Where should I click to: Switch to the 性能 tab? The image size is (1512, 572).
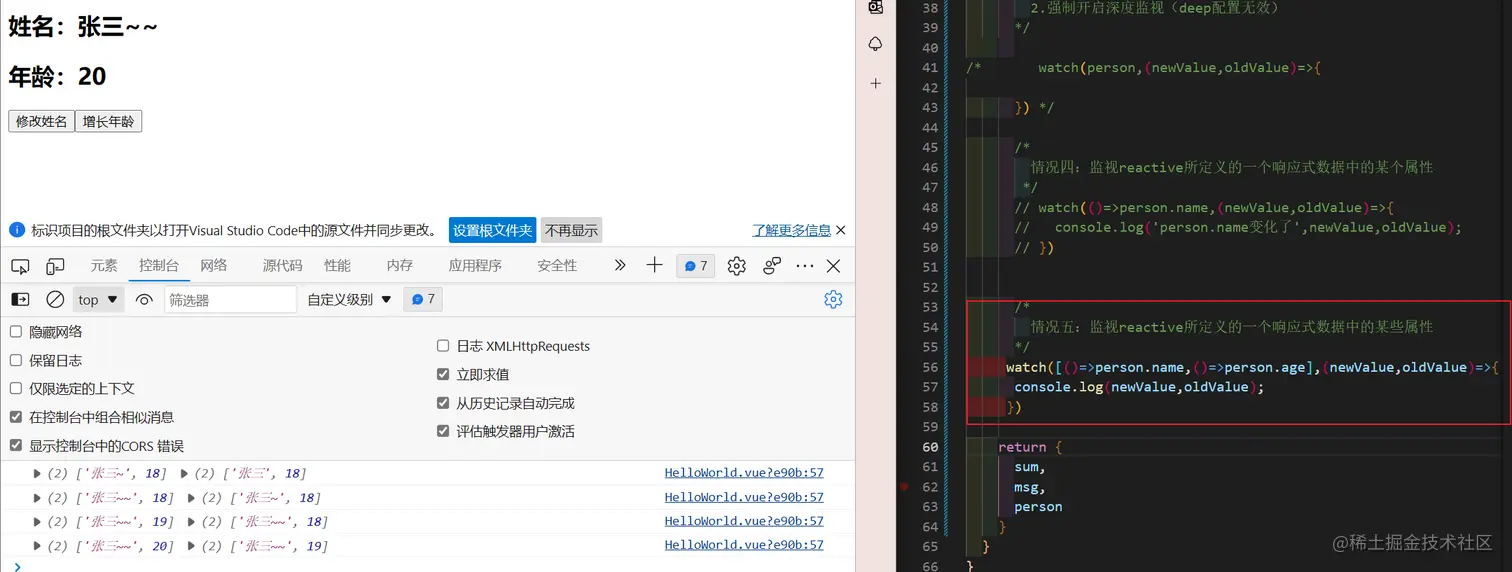pos(337,265)
